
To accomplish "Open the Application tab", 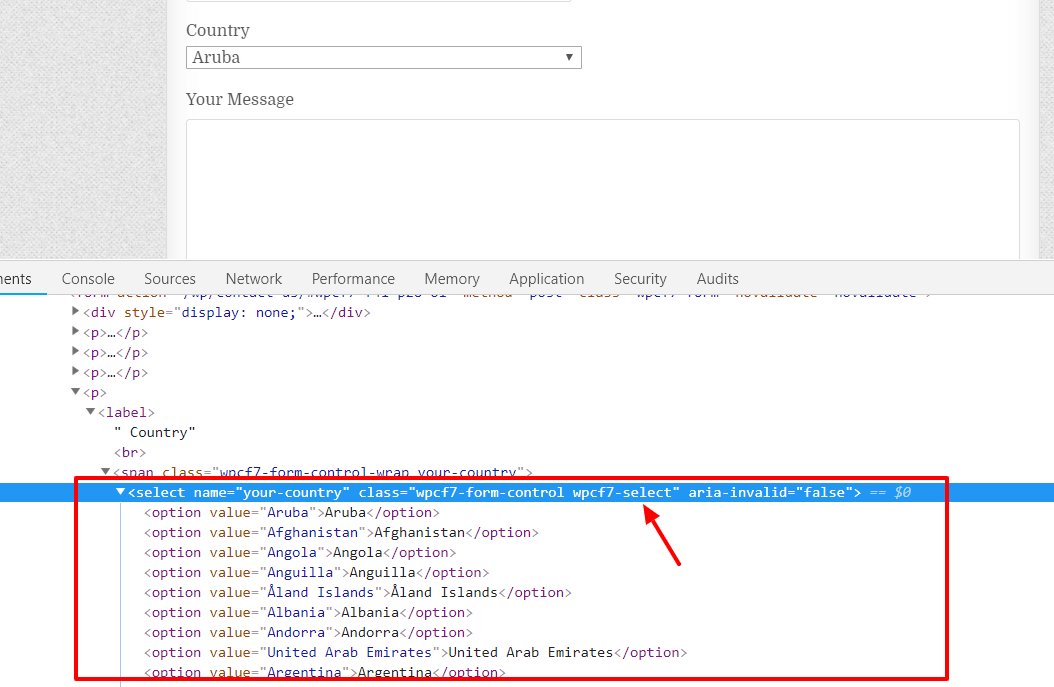I will (x=546, y=279).
